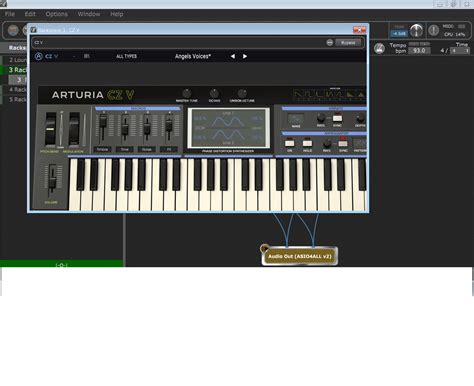Open the Angels Voices preset name list
The width and height of the screenshot is (474, 386).
pos(193,56)
